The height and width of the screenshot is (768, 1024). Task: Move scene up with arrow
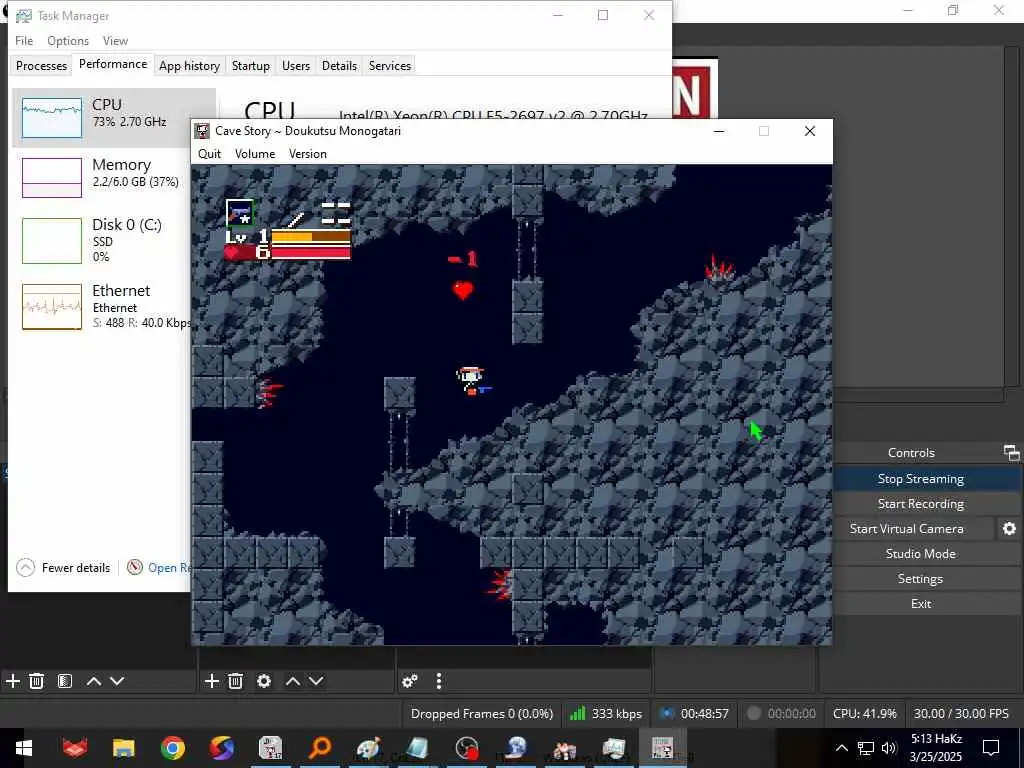(93, 681)
